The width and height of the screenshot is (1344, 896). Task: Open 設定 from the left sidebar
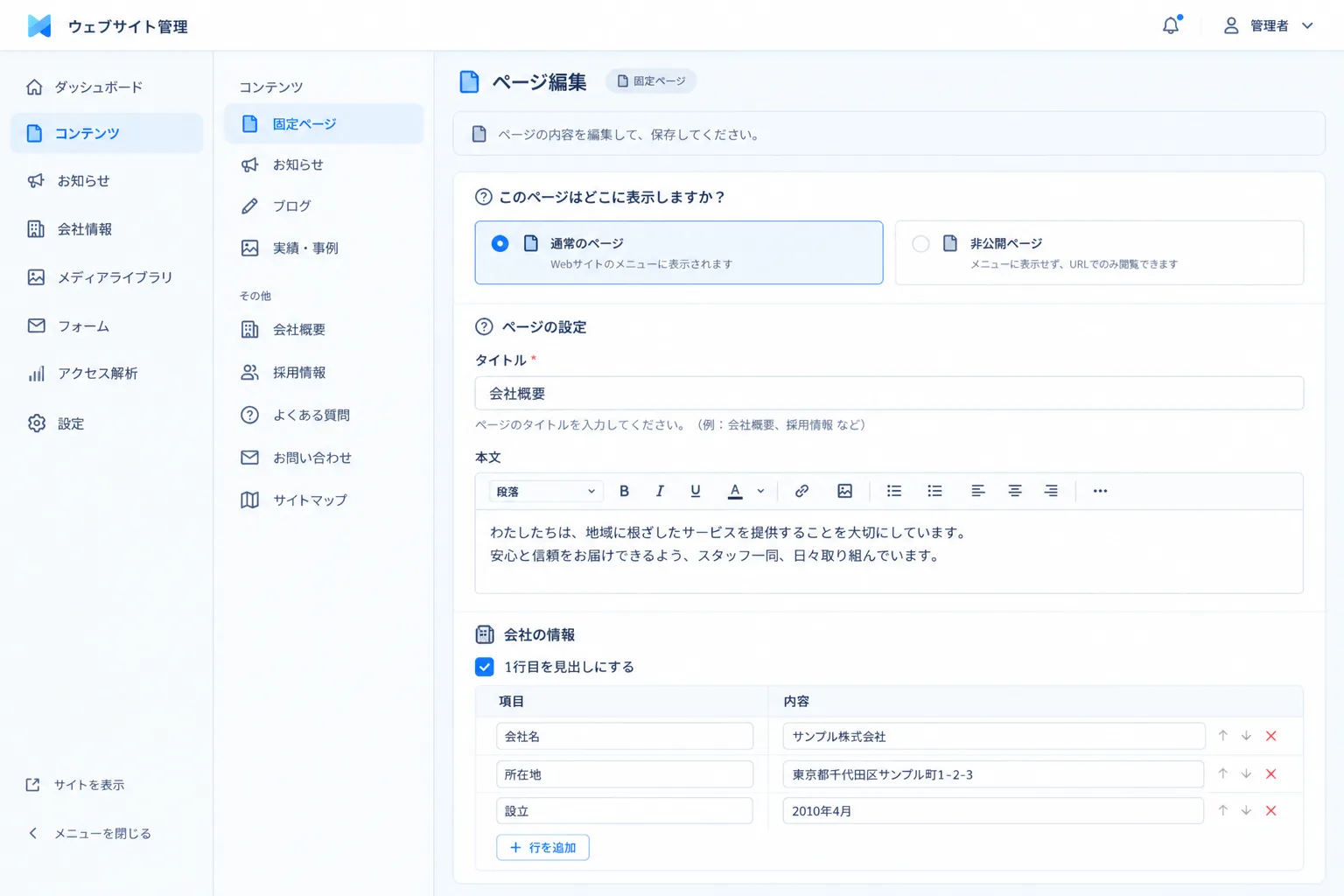107,423
